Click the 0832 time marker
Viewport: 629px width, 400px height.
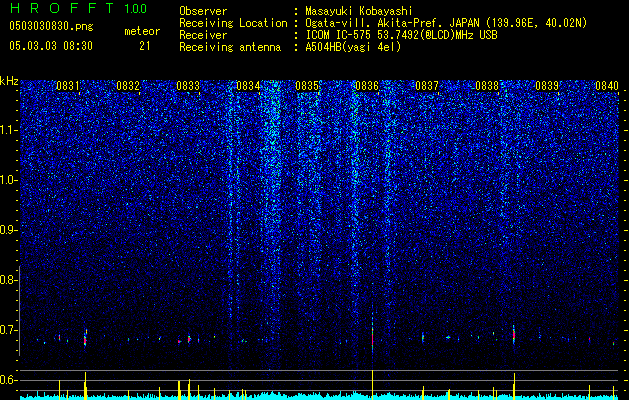tap(128, 86)
